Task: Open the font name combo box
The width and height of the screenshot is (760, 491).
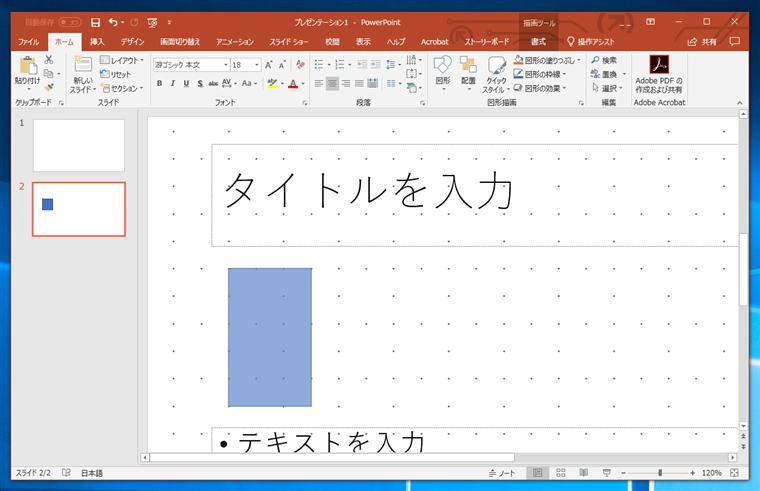Action: pos(191,64)
